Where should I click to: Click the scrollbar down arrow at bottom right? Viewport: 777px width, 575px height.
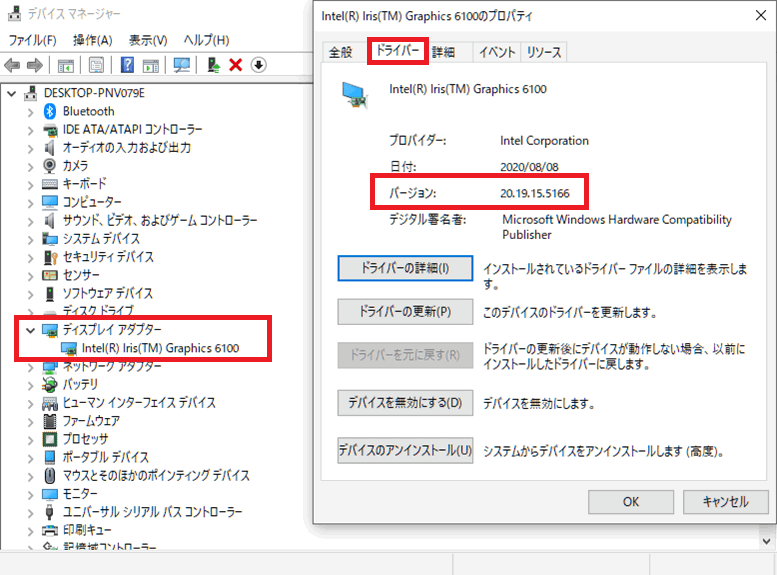(x=767, y=541)
